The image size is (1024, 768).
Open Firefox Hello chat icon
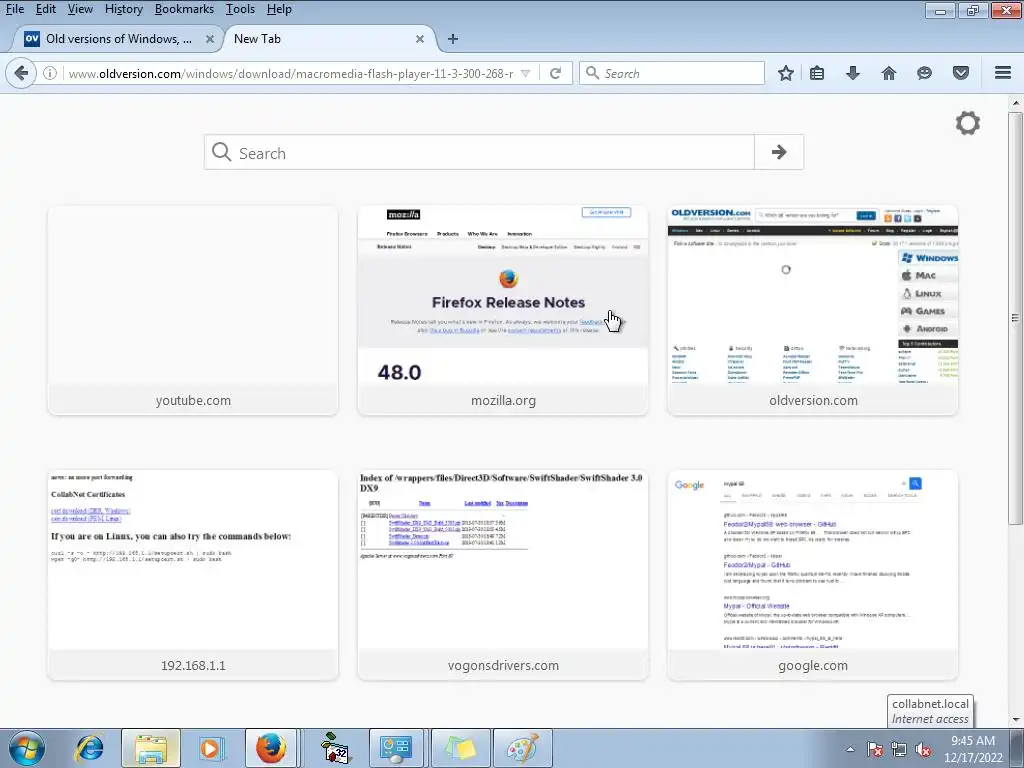[x=924, y=73]
